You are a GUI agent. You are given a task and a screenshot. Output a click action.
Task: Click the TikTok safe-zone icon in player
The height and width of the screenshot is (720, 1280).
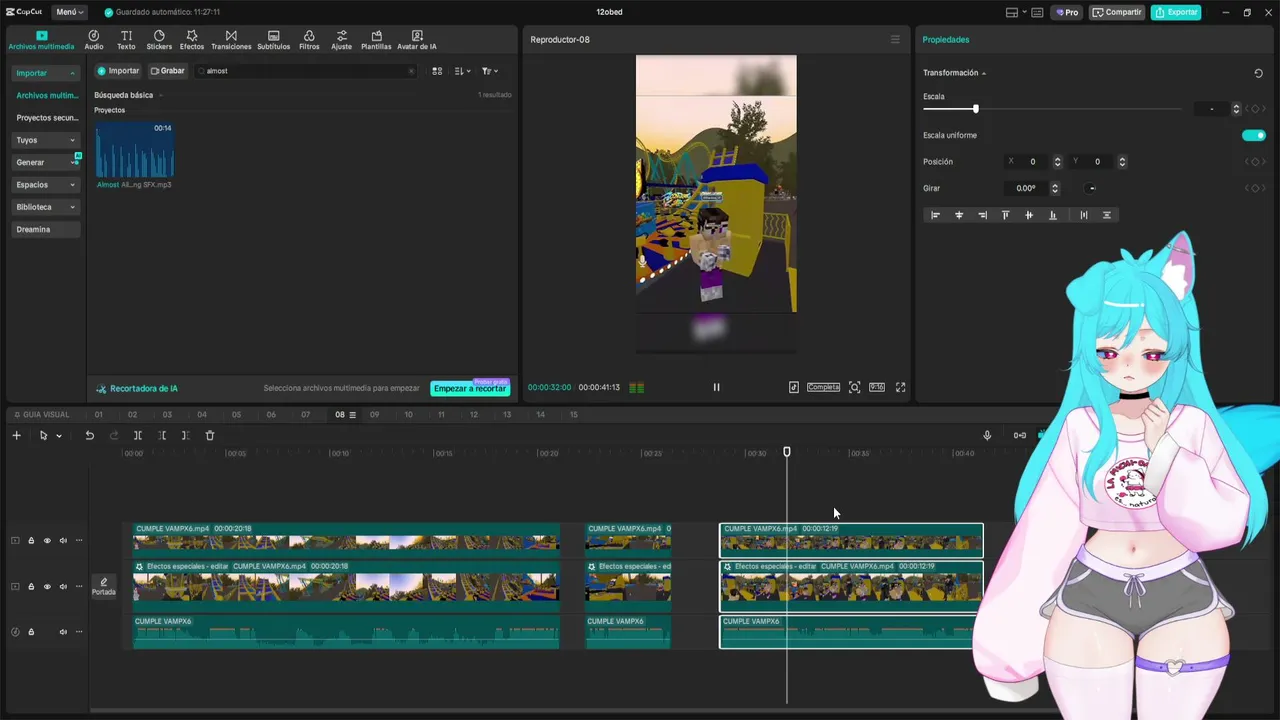(x=793, y=387)
